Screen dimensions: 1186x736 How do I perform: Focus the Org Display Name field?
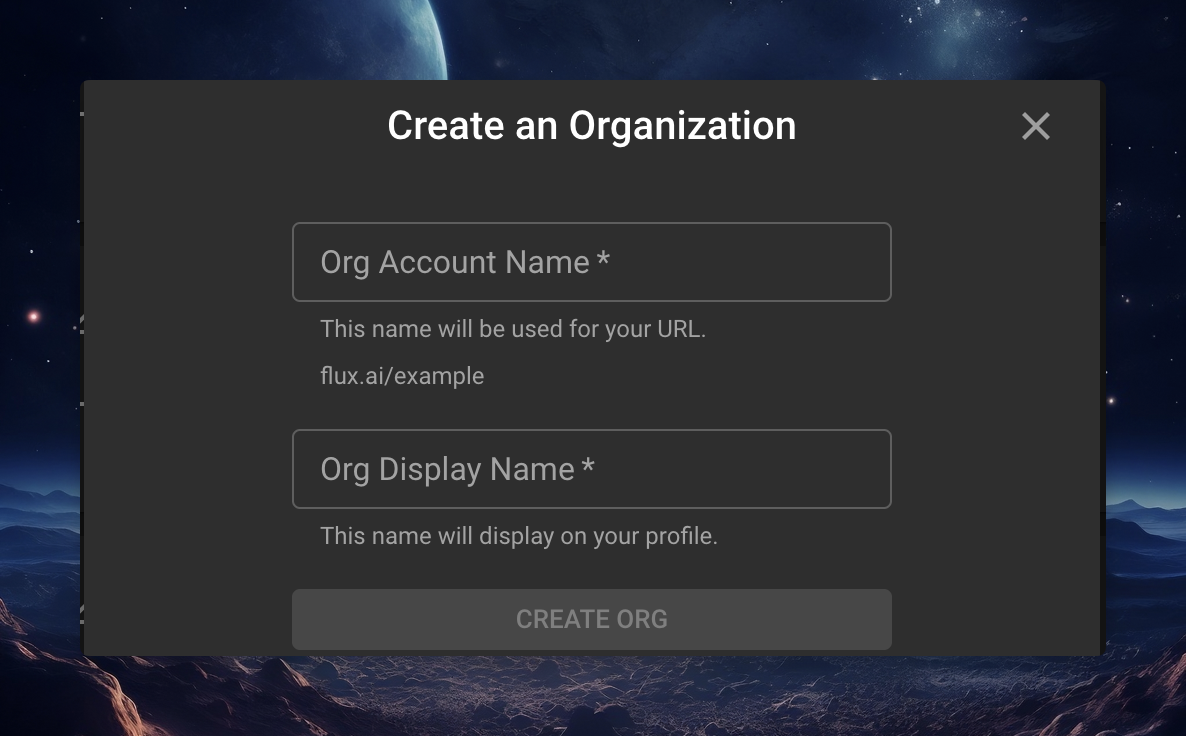[x=591, y=469]
